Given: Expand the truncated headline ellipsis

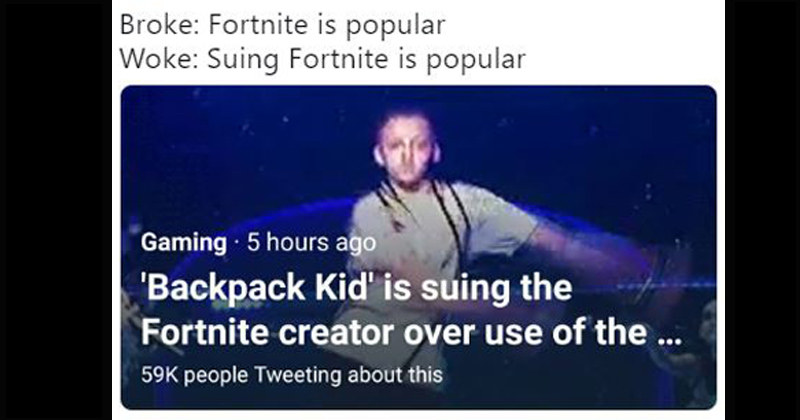Looking at the screenshot, I should (x=667, y=335).
